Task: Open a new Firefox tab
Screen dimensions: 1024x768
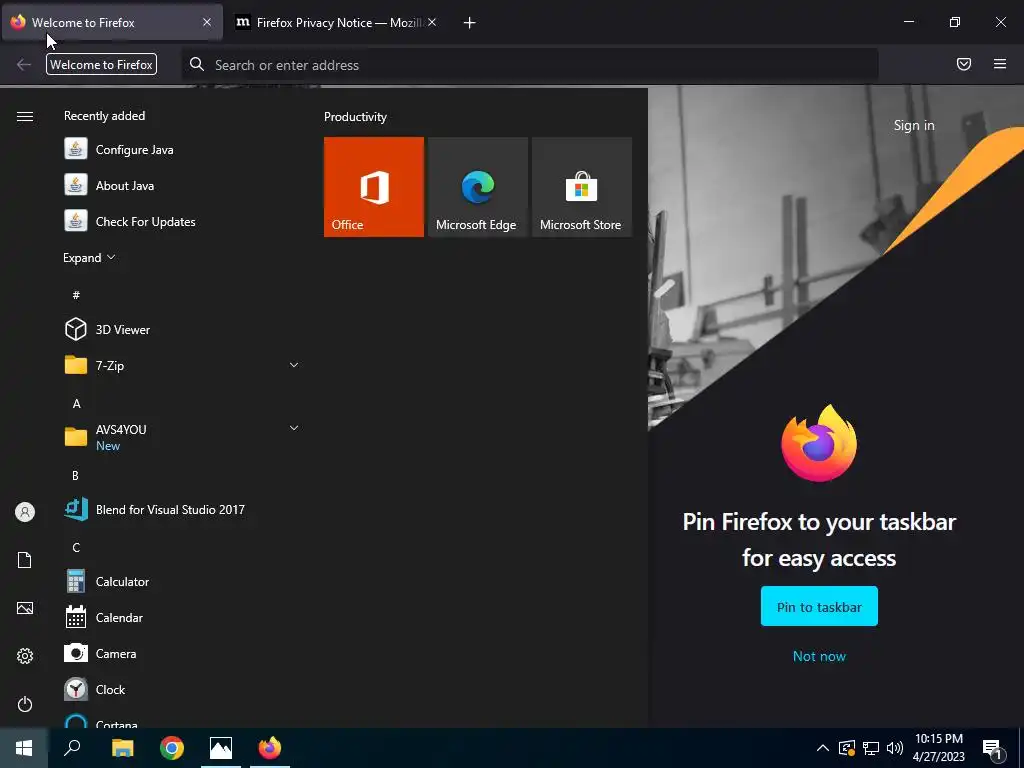Action: (x=469, y=23)
